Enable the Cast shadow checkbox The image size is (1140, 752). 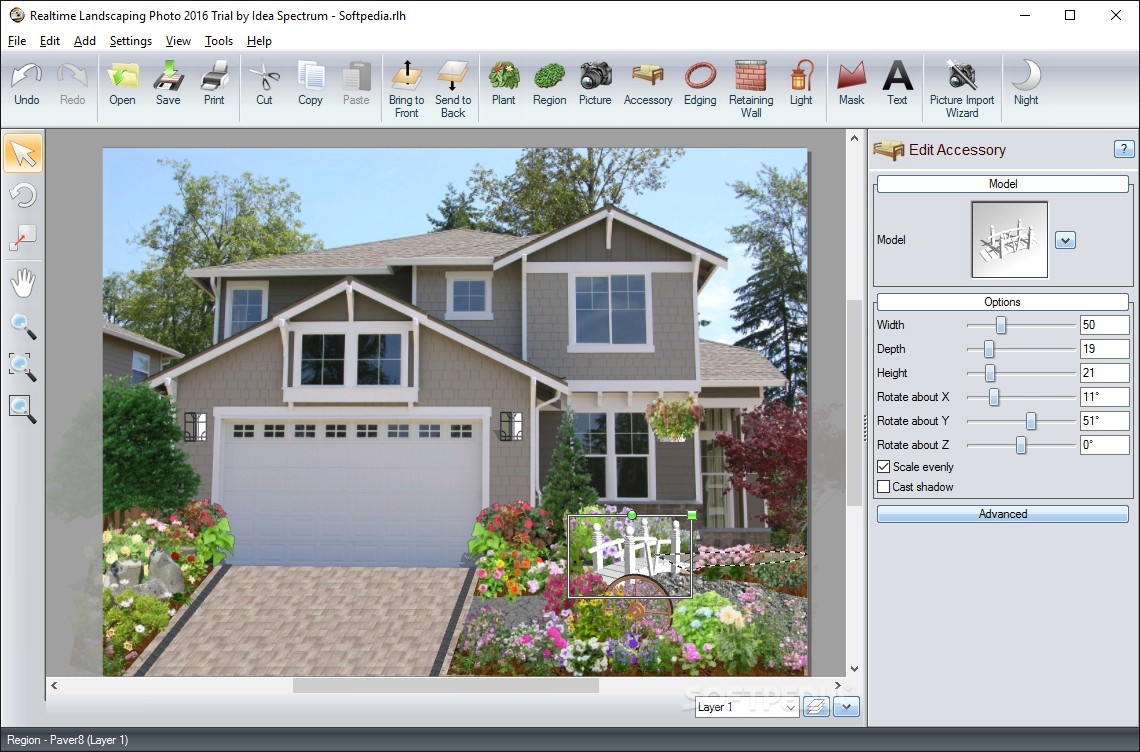click(x=883, y=487)
